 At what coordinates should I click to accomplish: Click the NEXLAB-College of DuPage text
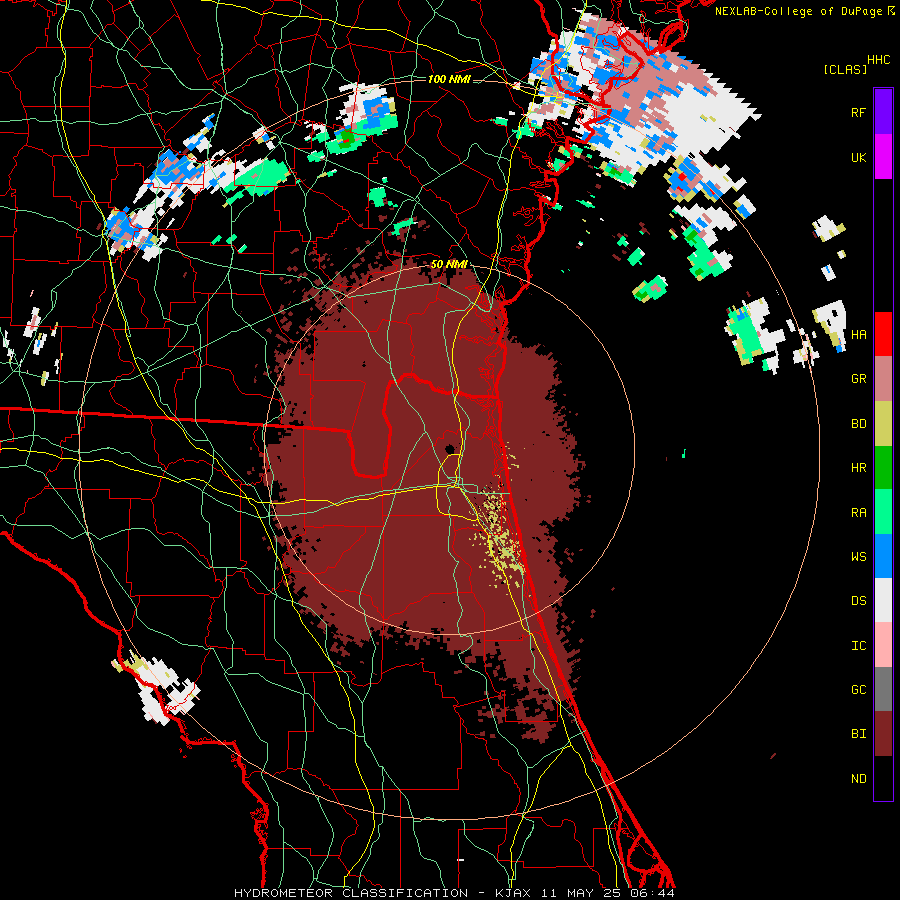(798, 11)
